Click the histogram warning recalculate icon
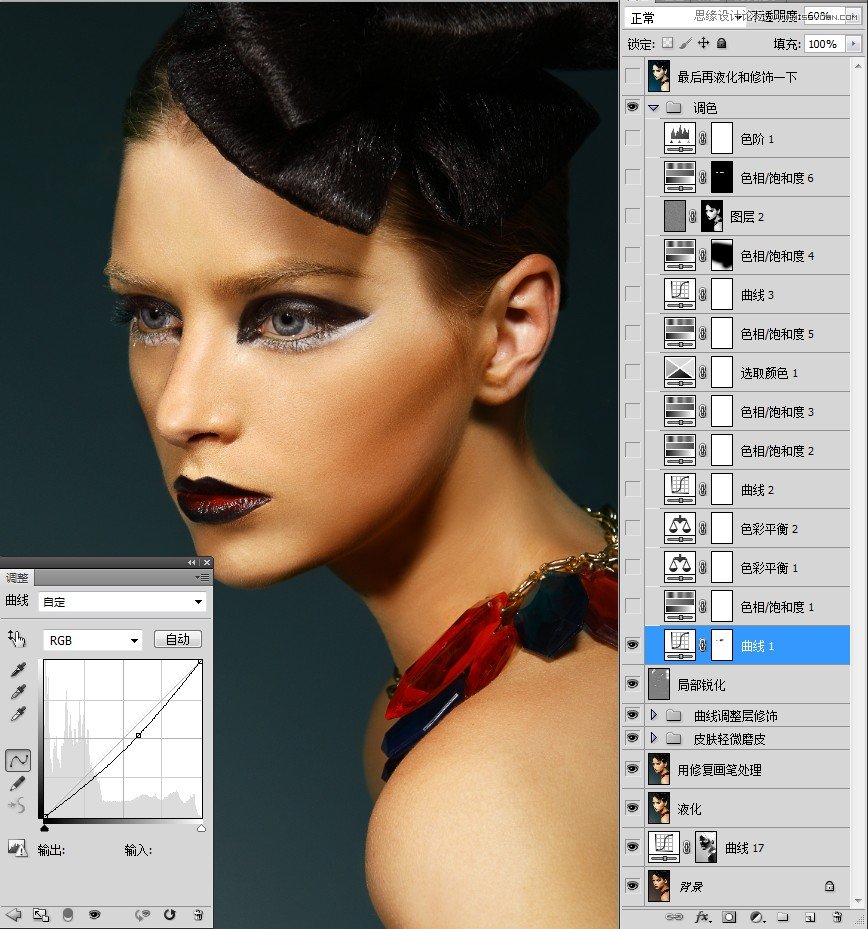Image resolution: width=868 pixels, height=929 pixels. 18,848
